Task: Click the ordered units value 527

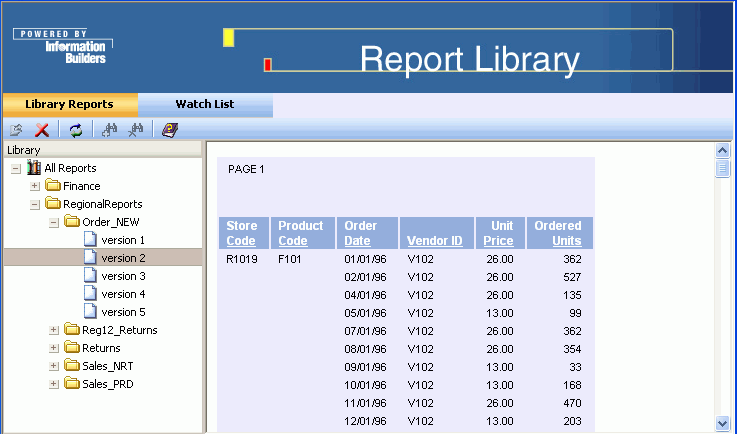Action: click(572, 277)
